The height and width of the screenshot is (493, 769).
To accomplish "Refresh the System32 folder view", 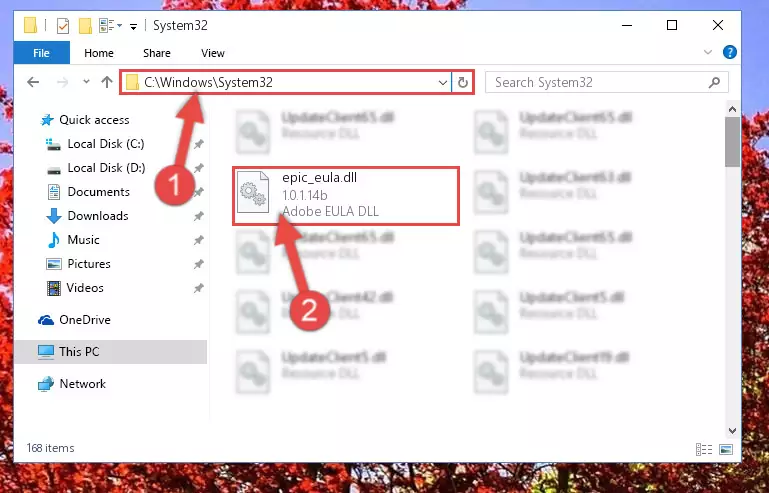I will click(x=462, y=82).
